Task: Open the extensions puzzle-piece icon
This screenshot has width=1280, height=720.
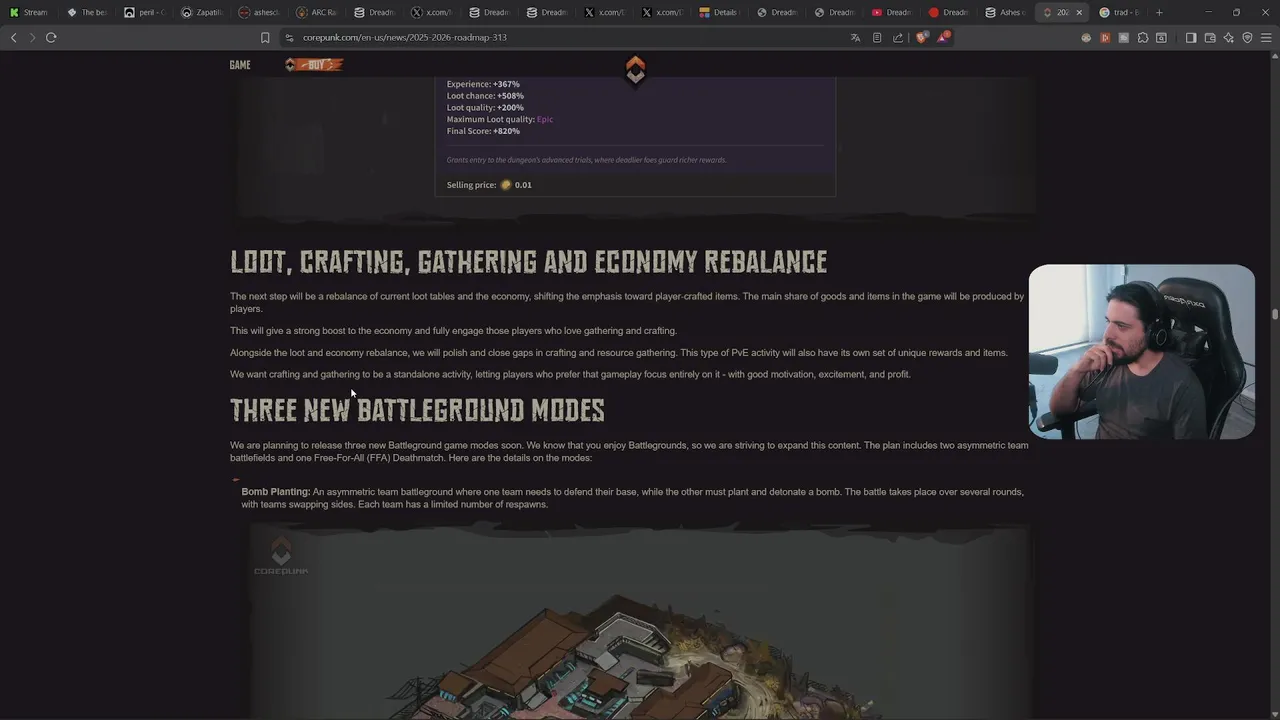Action: [1143, 37]
